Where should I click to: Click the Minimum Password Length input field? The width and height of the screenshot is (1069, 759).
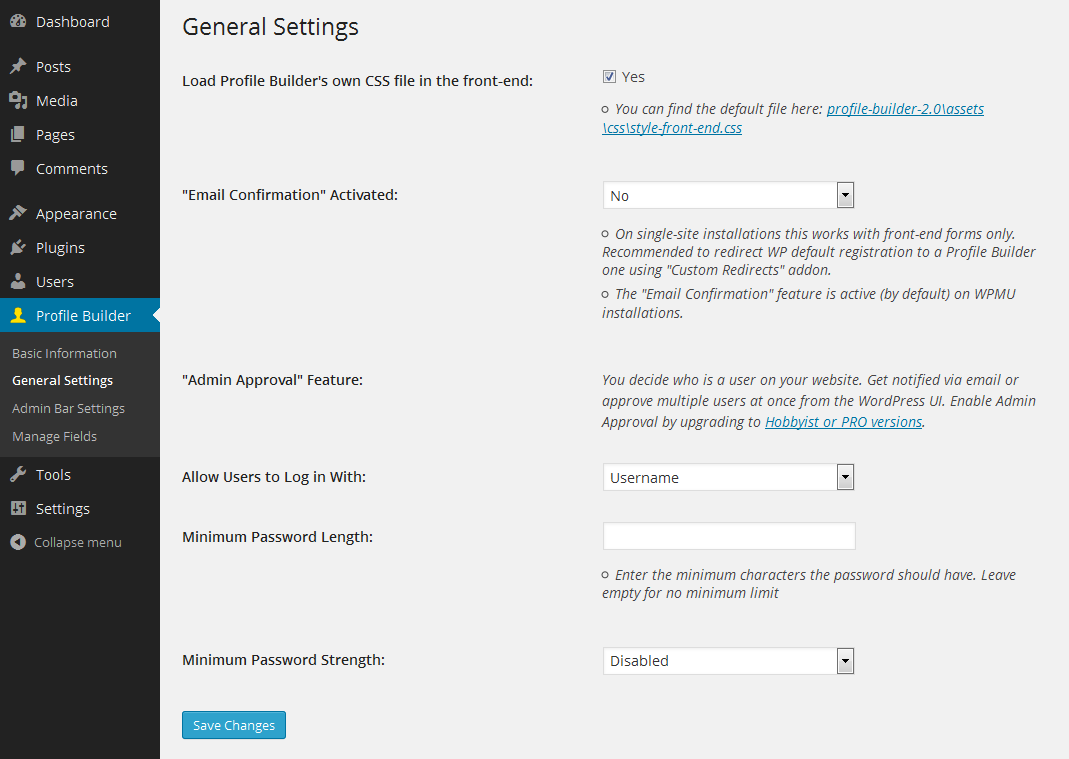coord(729,536)
